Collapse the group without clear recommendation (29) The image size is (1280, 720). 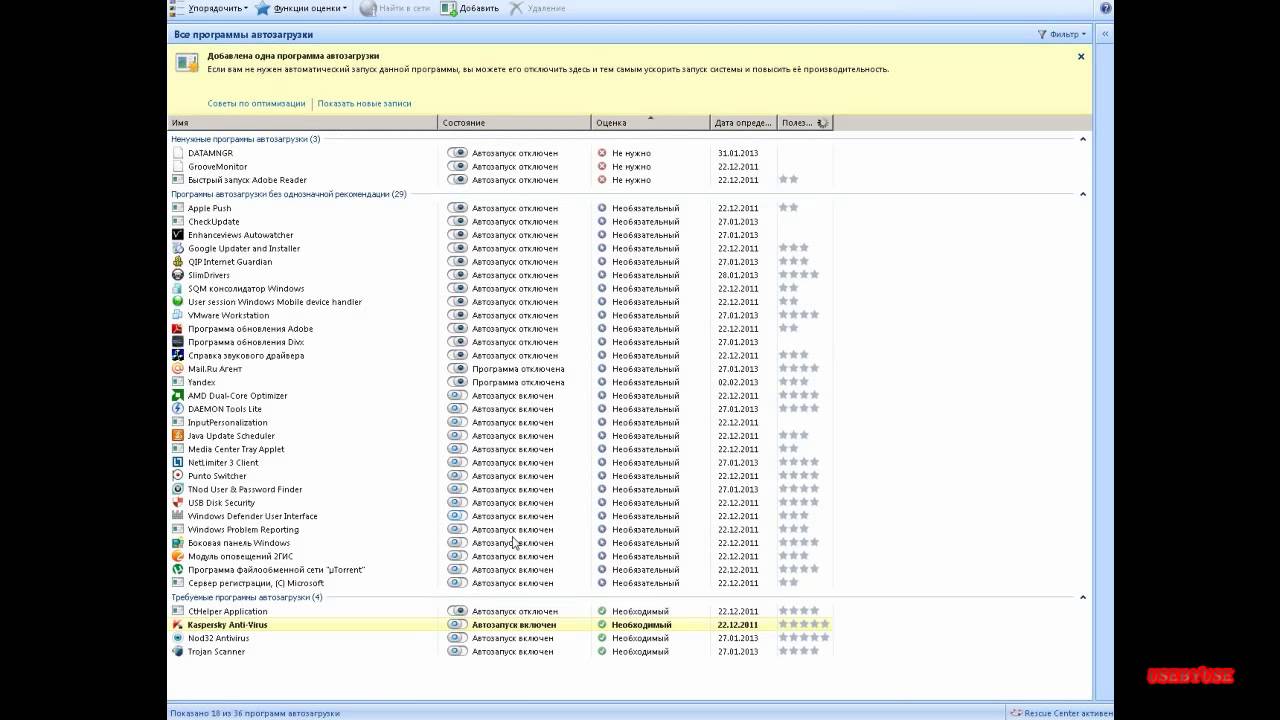tap(1083, 194)
